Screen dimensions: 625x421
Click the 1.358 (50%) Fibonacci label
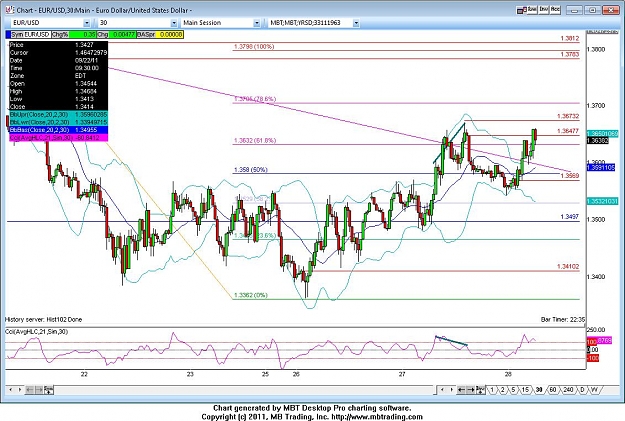click(250, 170)
